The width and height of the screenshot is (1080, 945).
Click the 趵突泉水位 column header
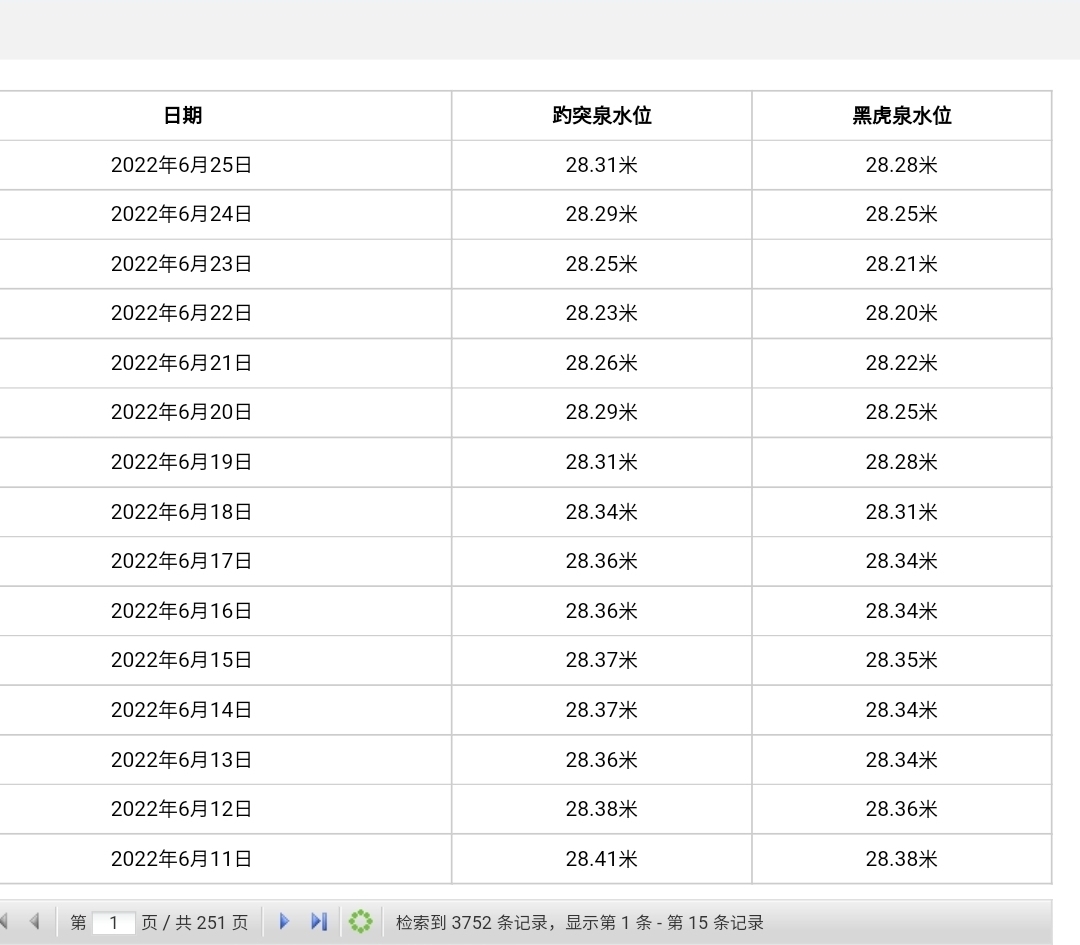click(601, 116)
